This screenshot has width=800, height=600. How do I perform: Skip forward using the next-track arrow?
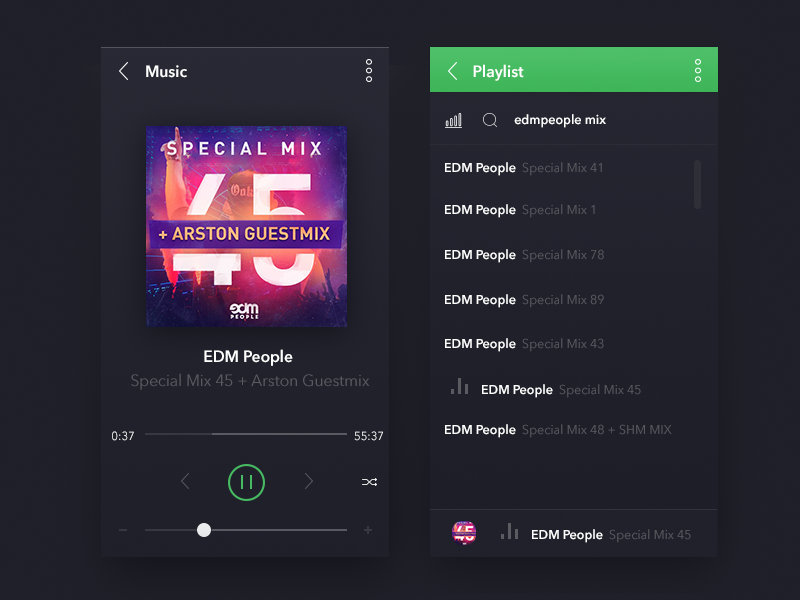click(309, 481)
